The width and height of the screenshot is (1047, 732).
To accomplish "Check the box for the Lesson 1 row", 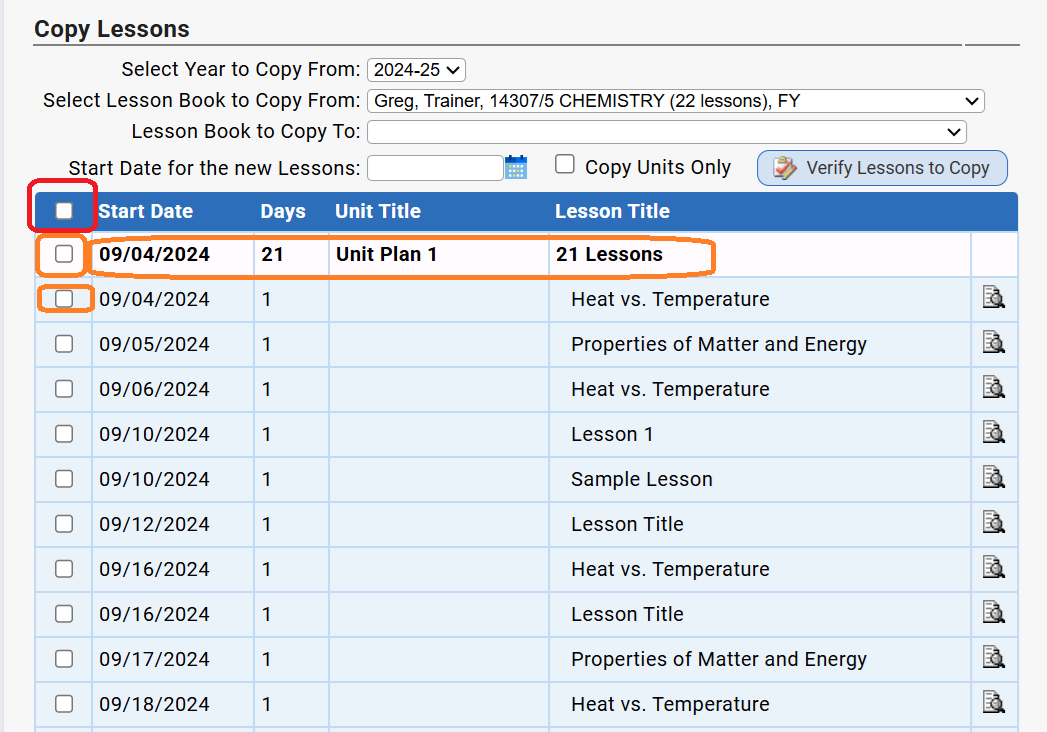I will 64,434.
